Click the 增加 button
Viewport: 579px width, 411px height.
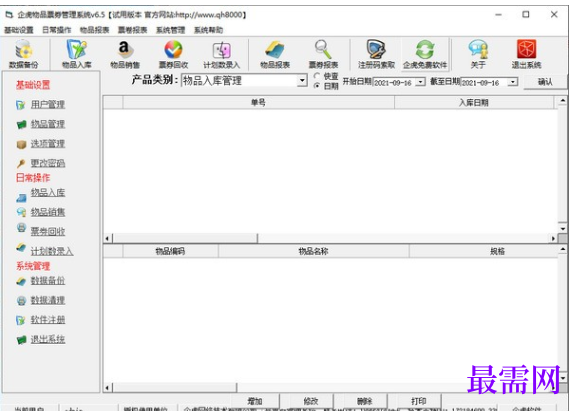(x=255, y=401)
